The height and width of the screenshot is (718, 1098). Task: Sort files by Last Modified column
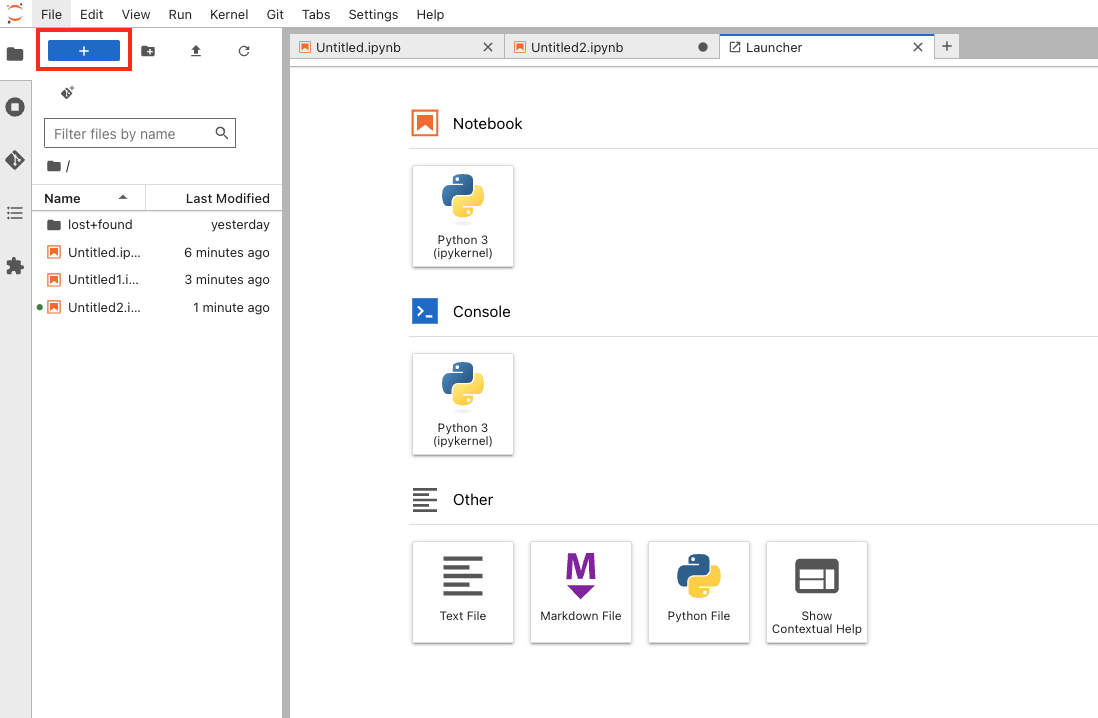tap(227, 198)
